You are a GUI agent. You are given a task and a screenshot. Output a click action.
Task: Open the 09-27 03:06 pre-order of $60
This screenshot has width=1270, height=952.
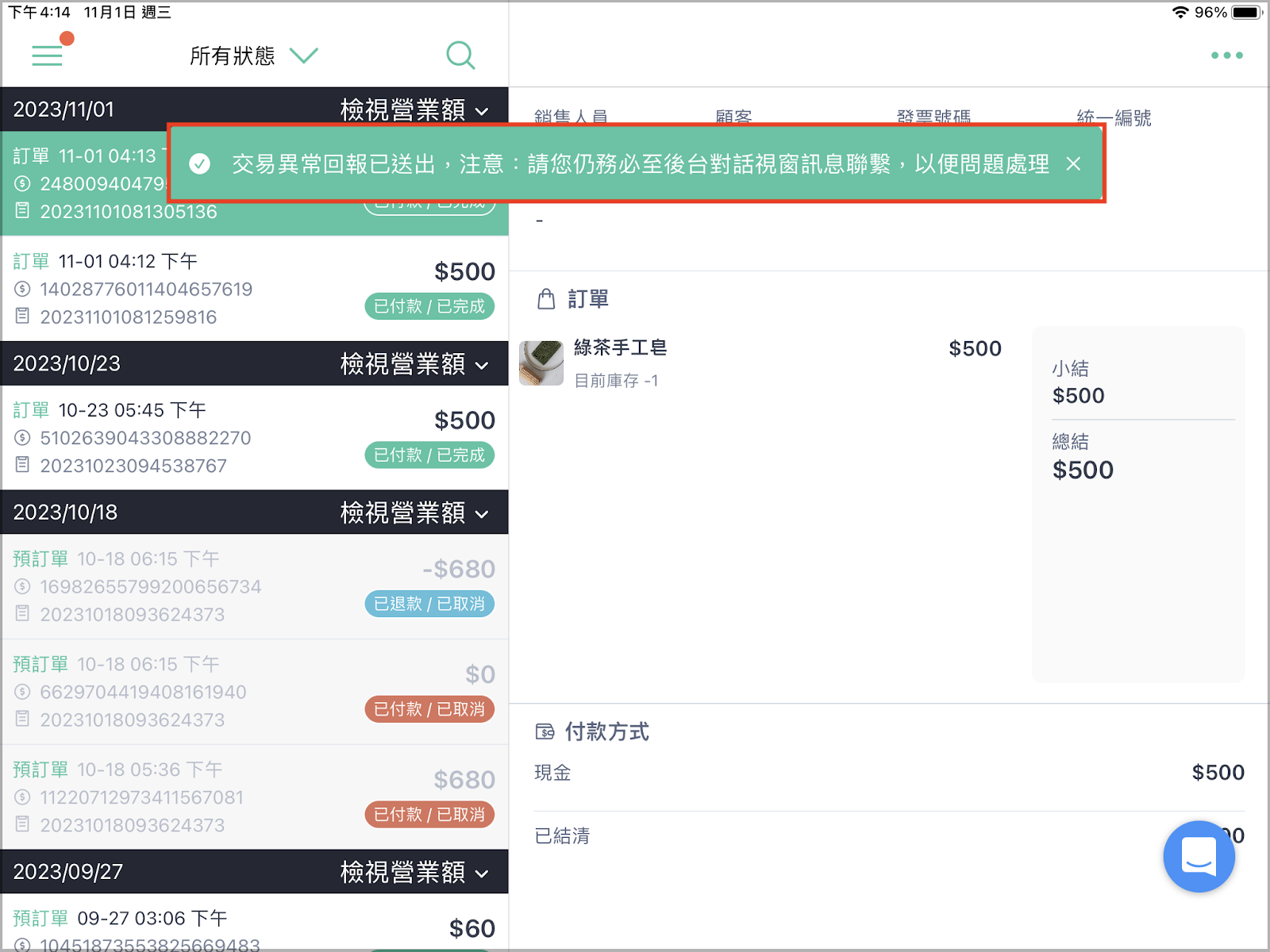click(255, 922)
